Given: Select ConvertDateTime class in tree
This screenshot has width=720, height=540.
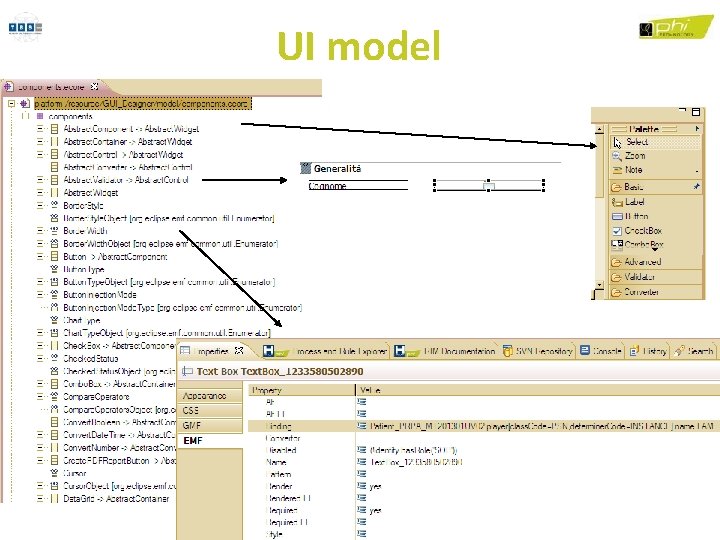Looking at the screenshot, I should (119, 435).
